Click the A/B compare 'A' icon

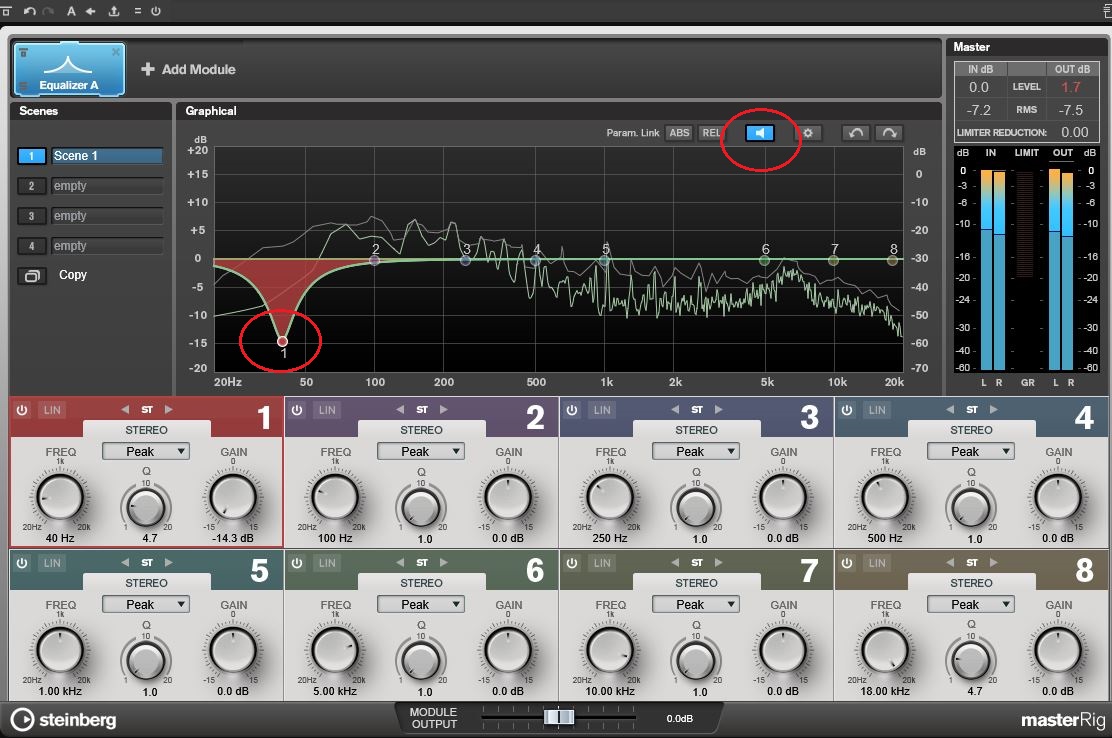pos(72,11)
